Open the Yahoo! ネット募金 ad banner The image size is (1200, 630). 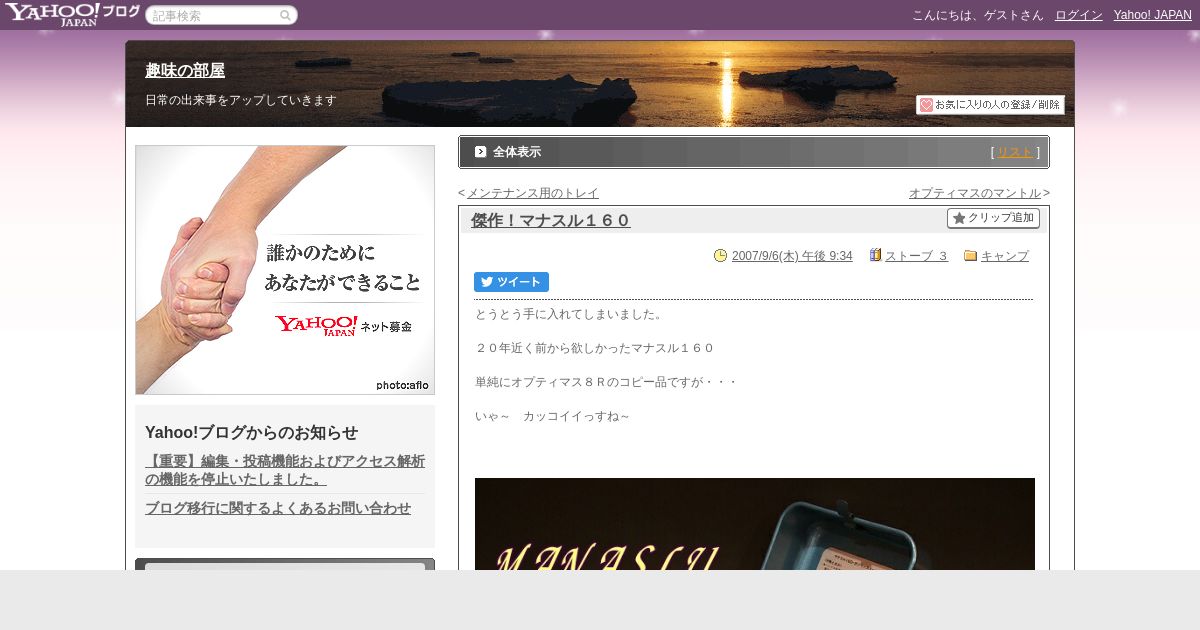coord(285,270)
